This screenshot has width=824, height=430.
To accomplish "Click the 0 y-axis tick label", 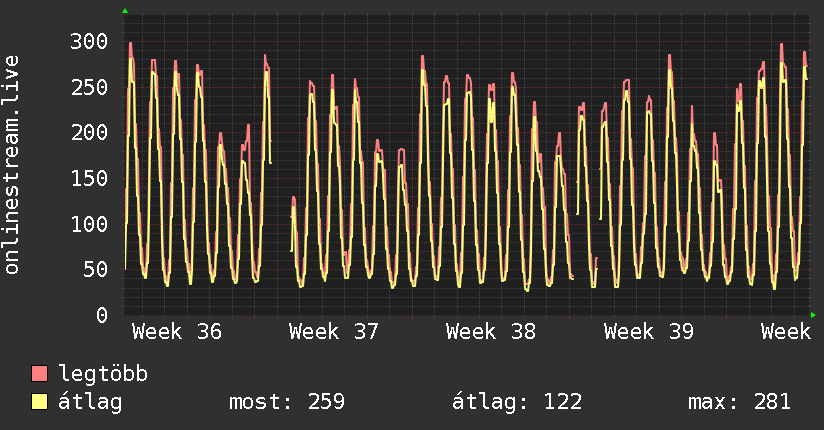I will [102, 315].
